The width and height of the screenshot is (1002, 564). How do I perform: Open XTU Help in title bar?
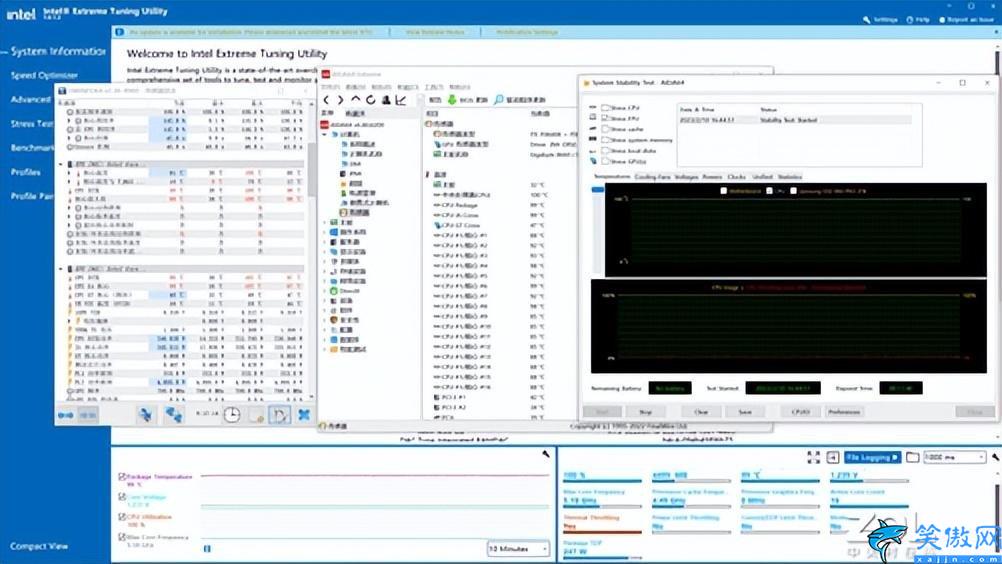click(918, 20)
